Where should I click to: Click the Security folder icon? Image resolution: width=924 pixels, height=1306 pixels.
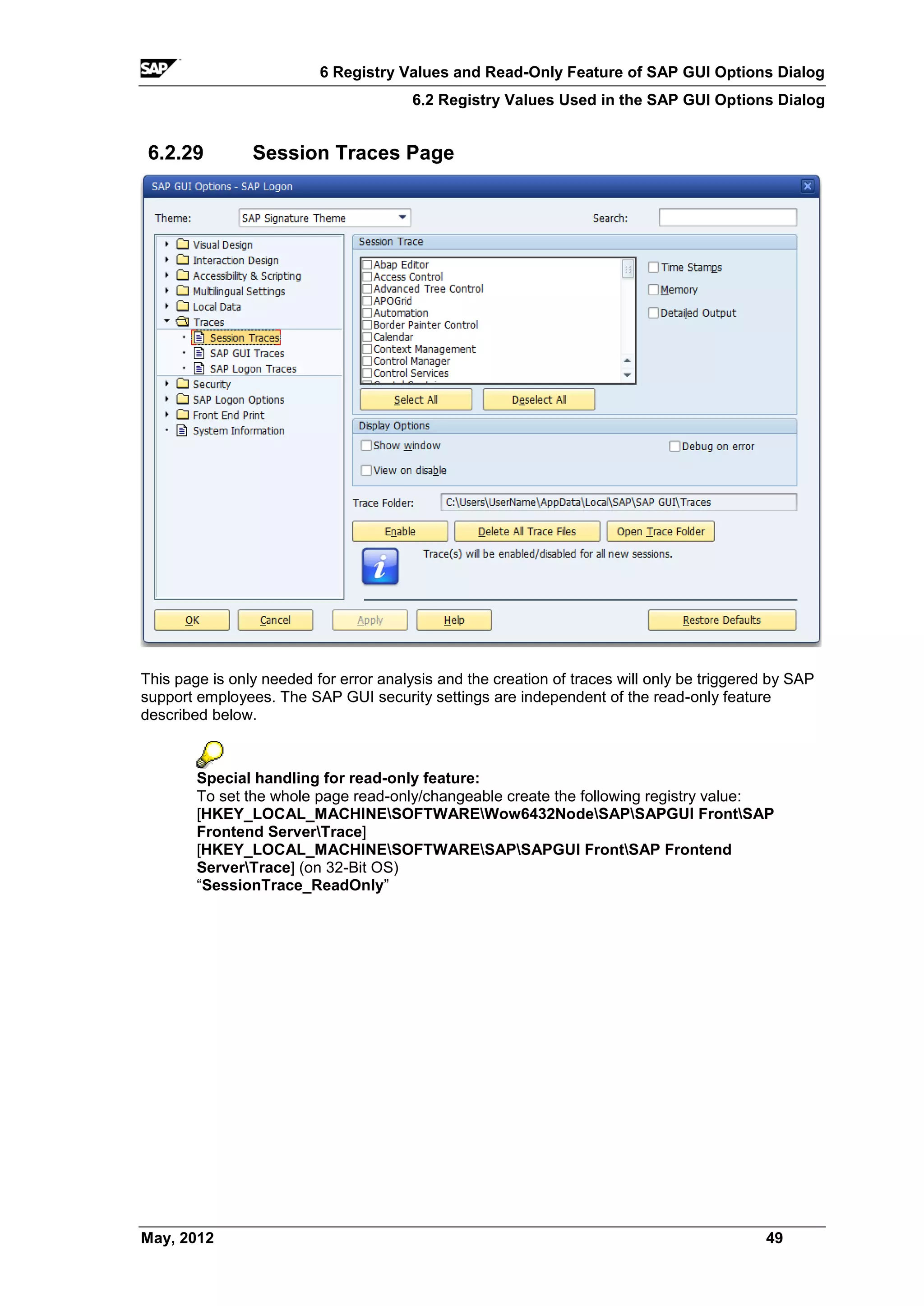click(x=183, y=383)
